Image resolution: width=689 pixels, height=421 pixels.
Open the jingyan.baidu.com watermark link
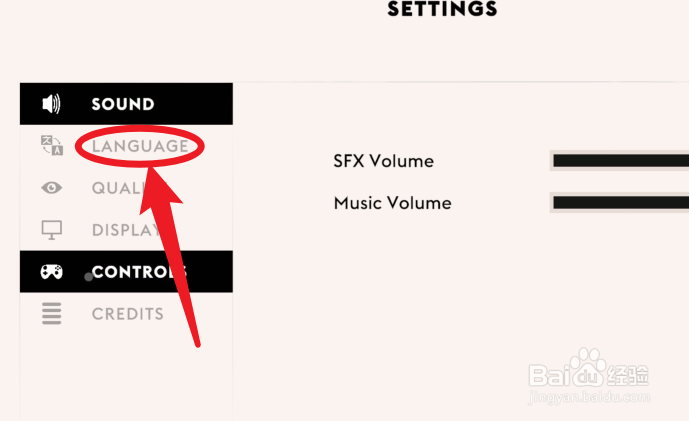click(x=589, y=397)
